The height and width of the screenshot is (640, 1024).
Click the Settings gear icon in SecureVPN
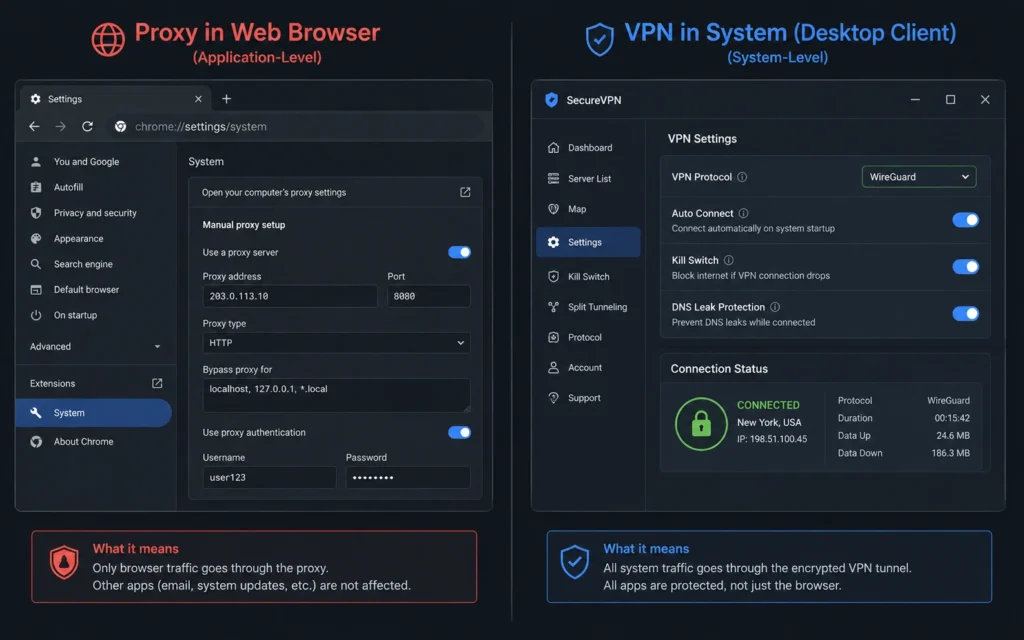click(553, 242)
